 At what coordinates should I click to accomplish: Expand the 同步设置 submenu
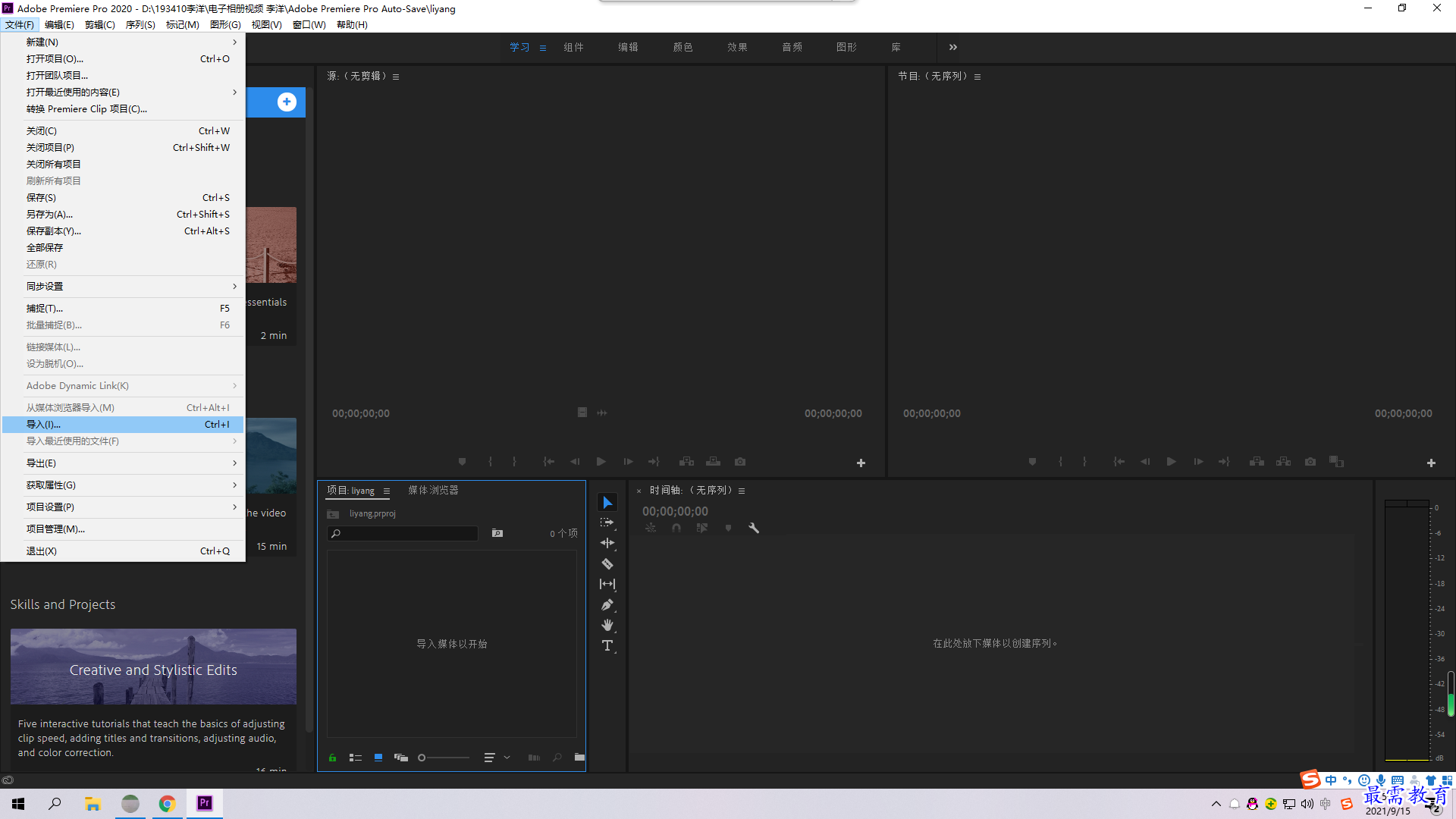pyautogui.click(x=123, y=286)
